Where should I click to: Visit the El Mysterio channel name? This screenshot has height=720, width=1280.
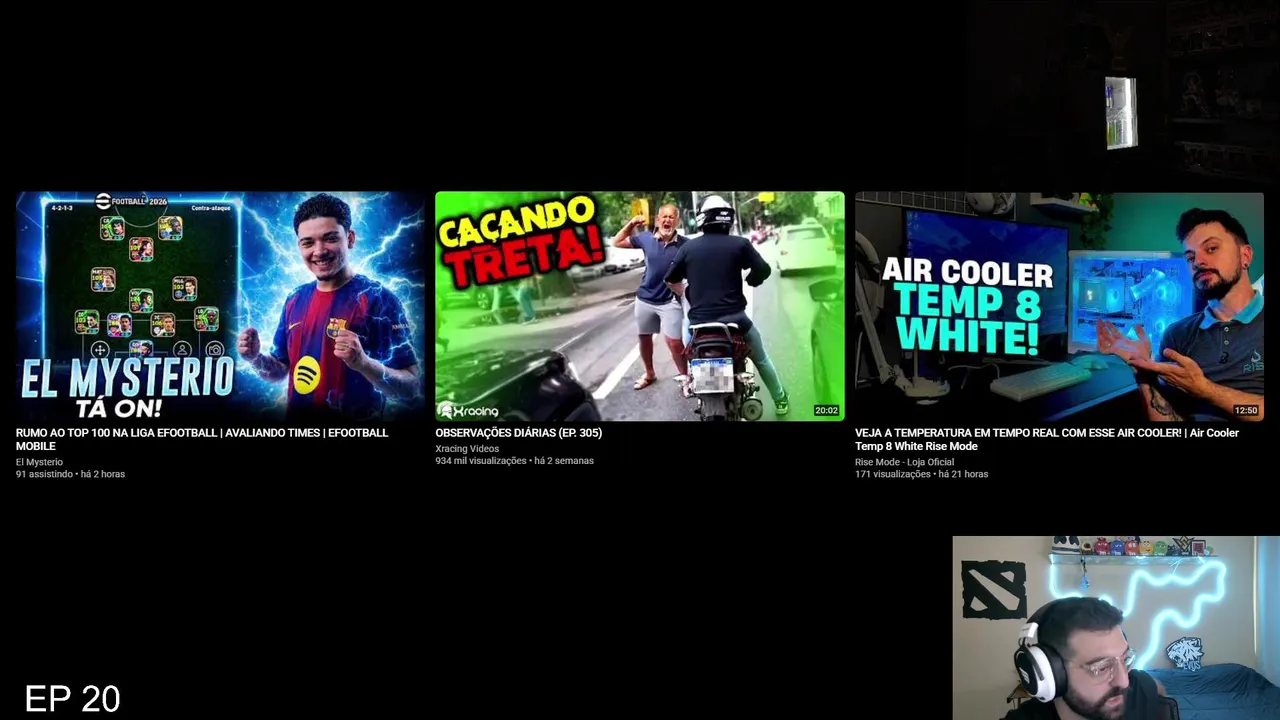pos(39,462)
